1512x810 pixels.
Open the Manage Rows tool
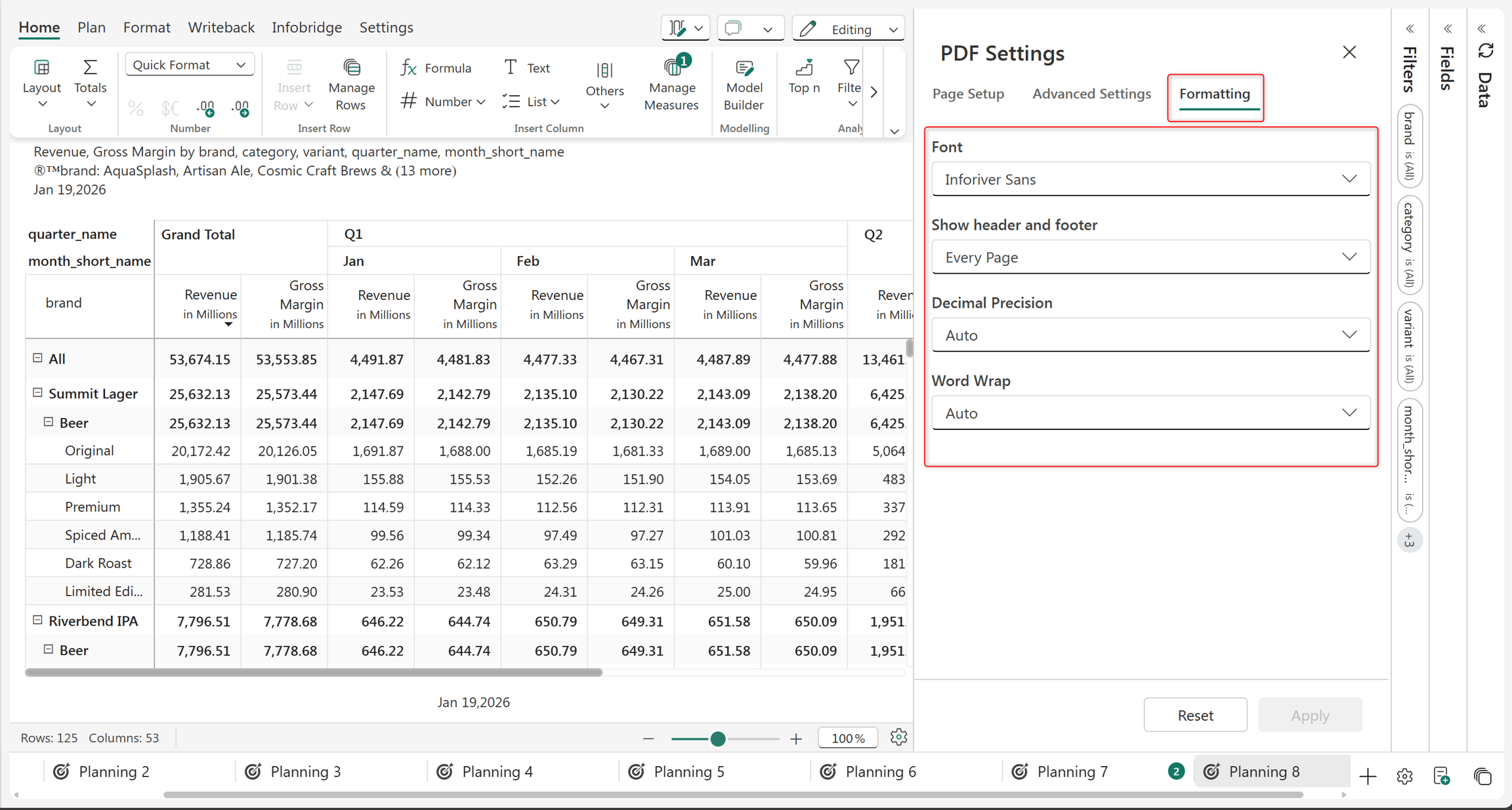351,85
